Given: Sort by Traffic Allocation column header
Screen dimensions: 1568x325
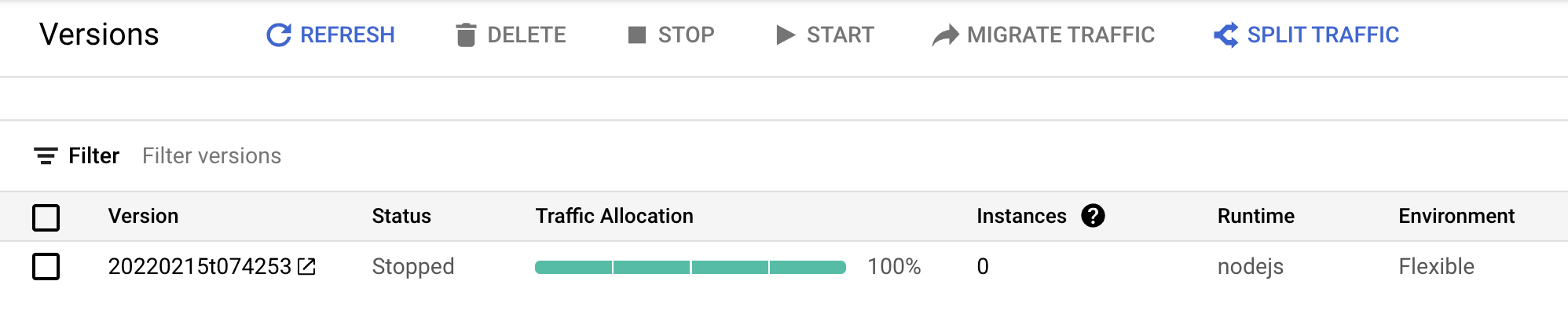Looking at the screenshot, I should pos(614,216).
